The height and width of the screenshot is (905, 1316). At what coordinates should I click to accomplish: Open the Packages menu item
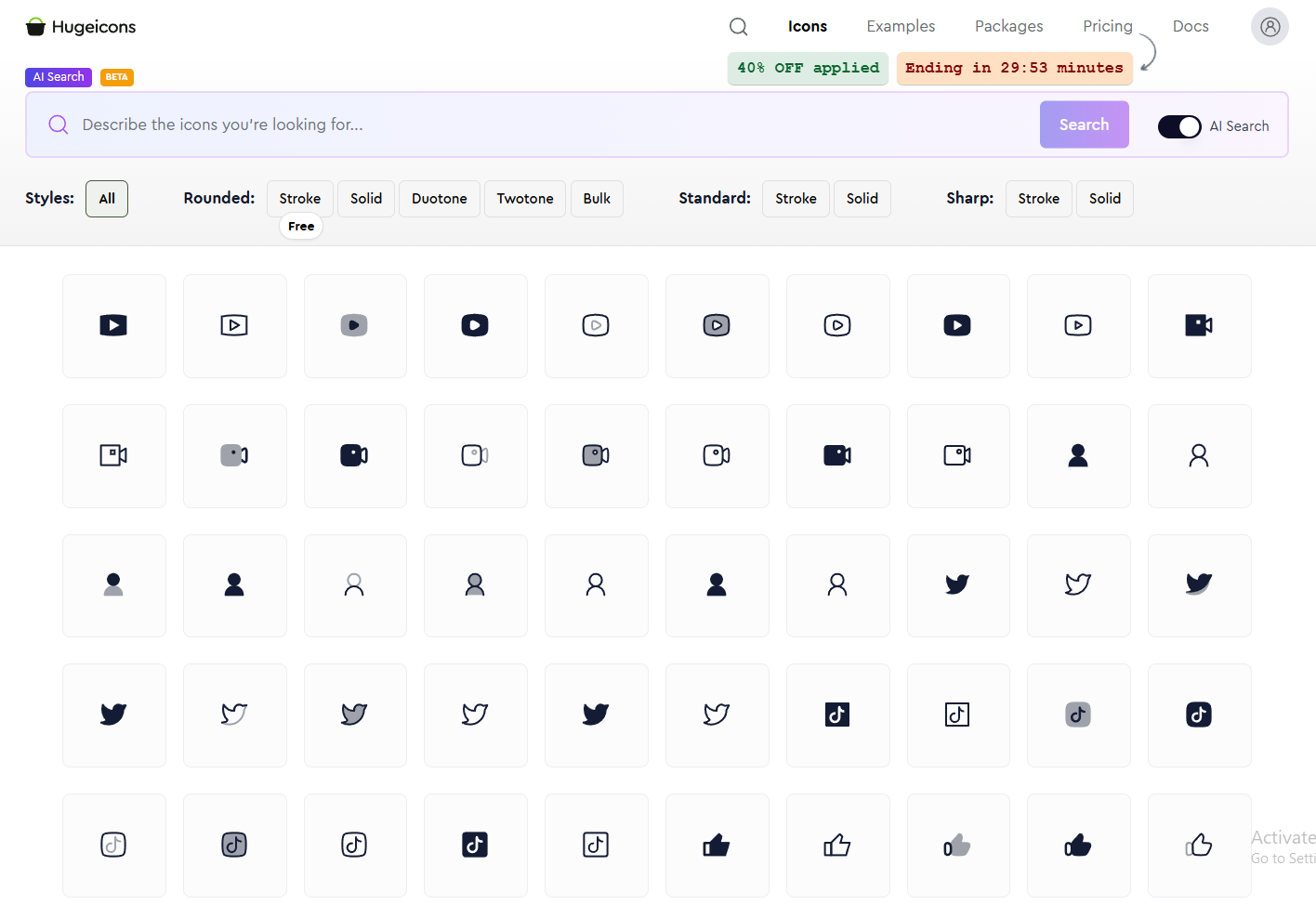click(1008, 27)
